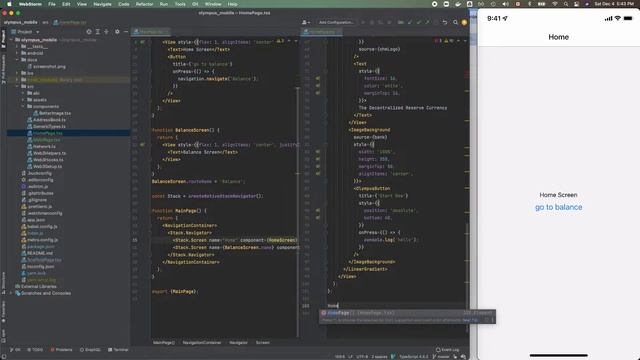Open Add Configuration dropdown
The height and width of the screenshot is (360, 640).
pos(336,22)
